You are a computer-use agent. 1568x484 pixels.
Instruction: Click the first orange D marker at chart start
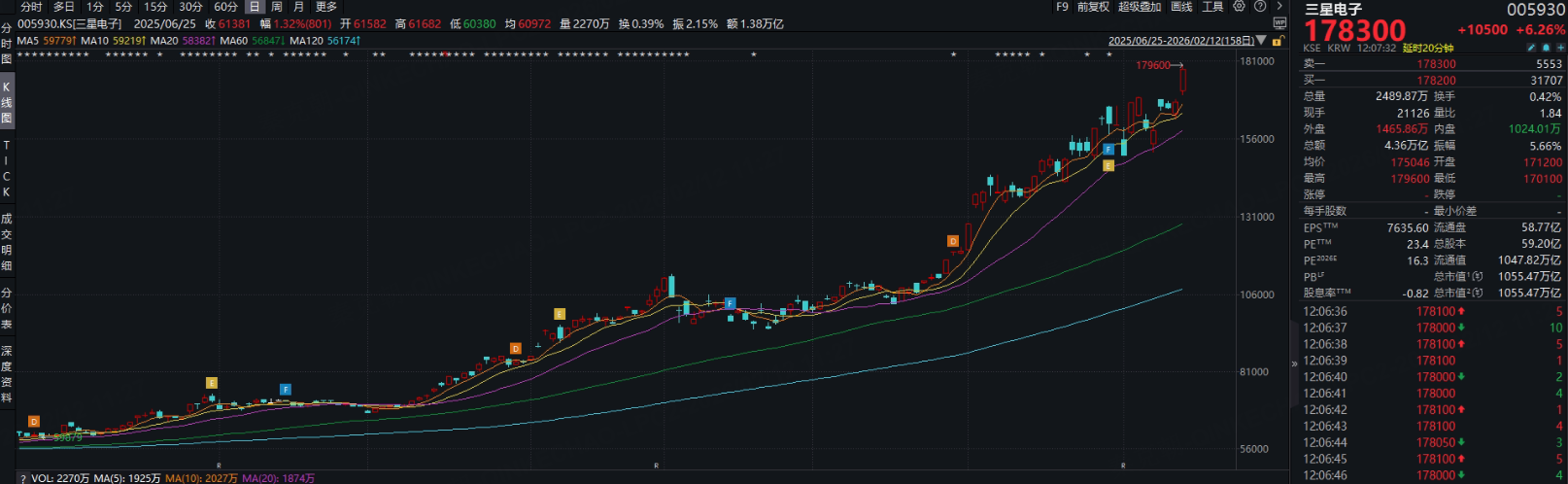(34, 422)
